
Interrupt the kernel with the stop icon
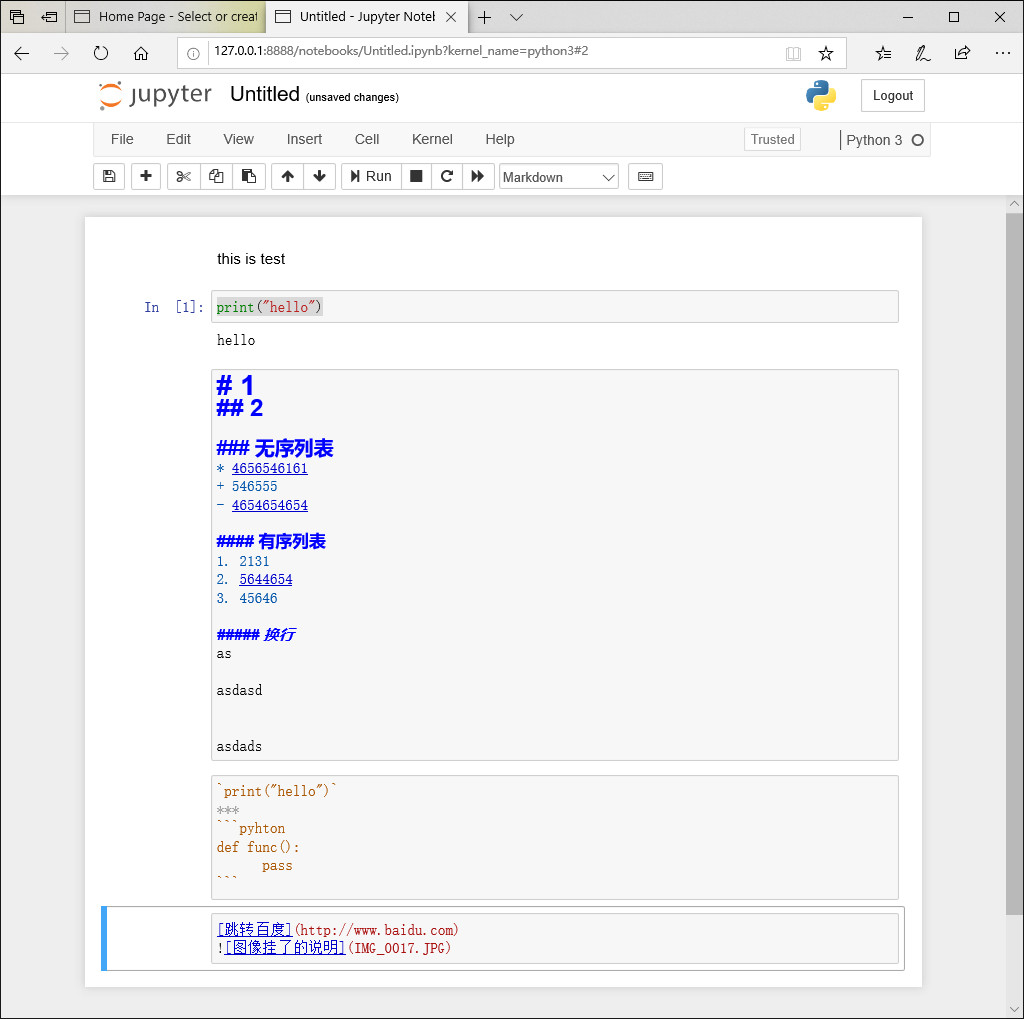point(416,176)
